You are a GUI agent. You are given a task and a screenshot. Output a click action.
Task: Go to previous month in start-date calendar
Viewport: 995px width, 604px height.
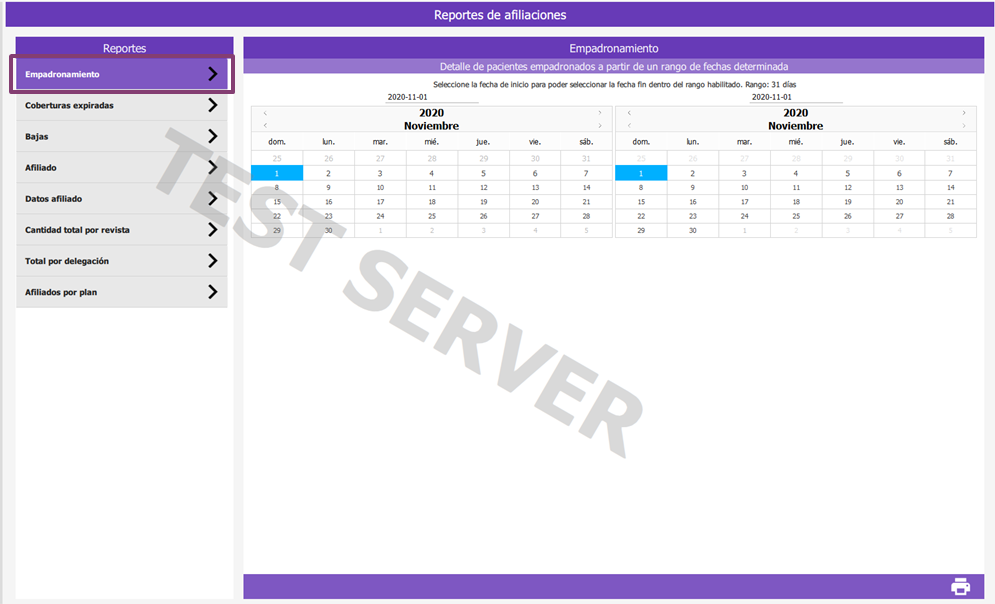[265, 126]
